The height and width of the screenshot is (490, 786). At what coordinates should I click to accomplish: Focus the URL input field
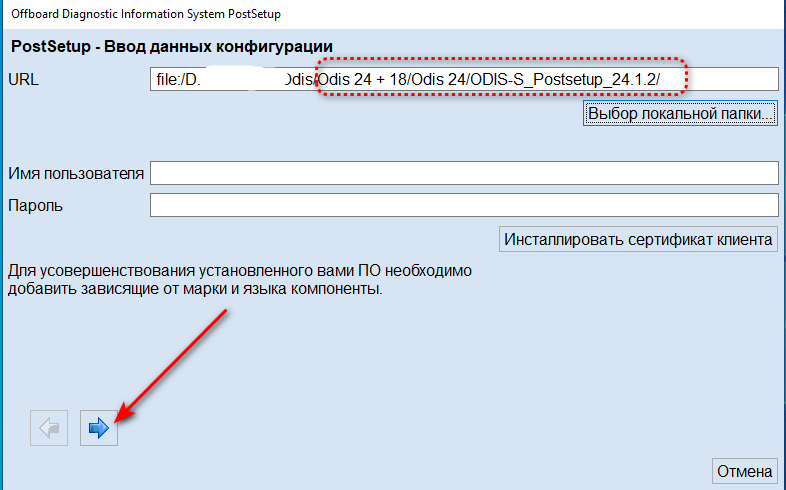[x=730, y=79]
